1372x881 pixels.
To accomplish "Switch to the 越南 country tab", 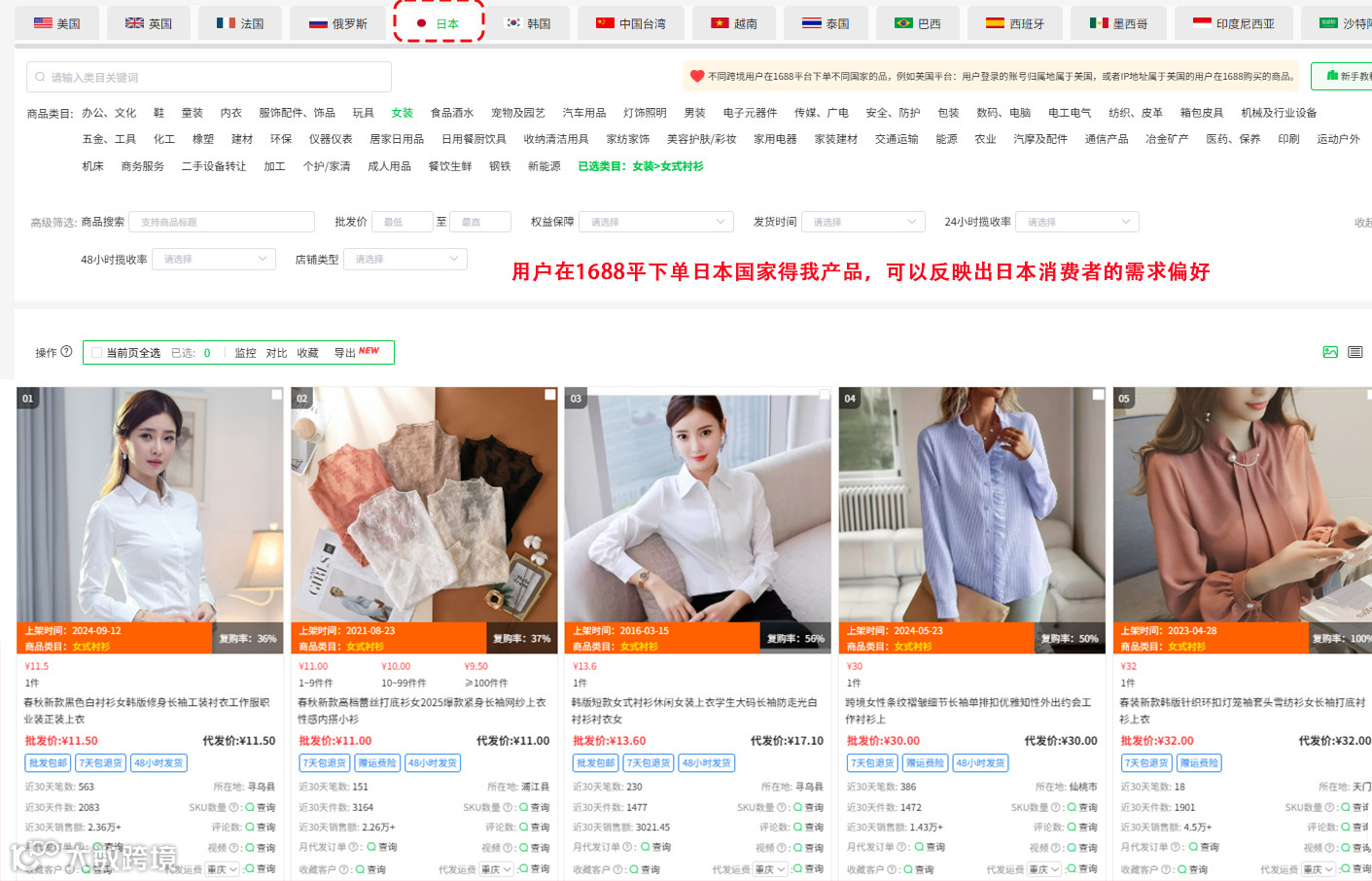I will click(x=734, y=23).
